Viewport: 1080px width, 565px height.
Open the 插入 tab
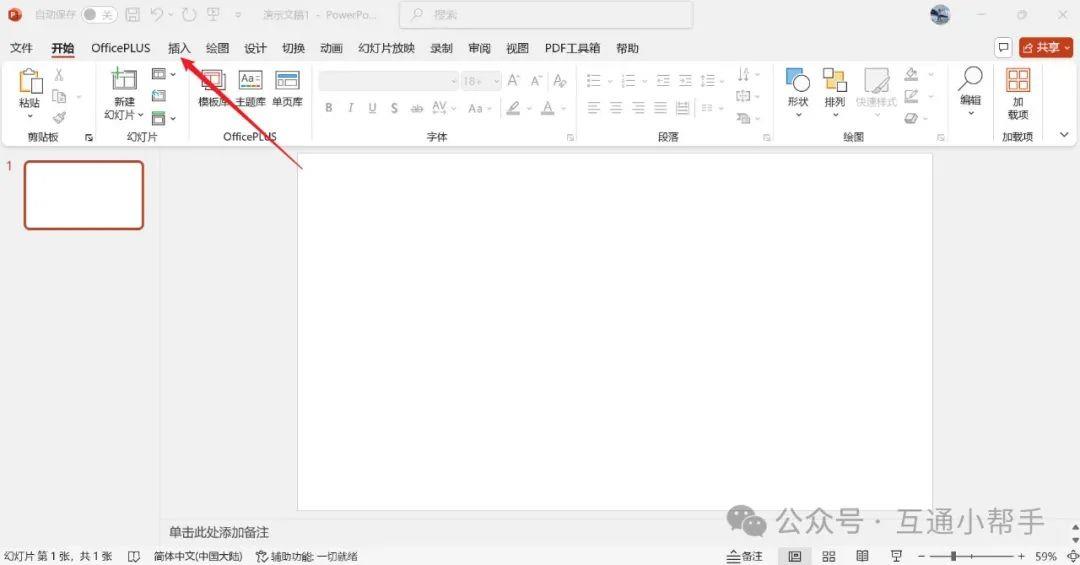point(179,48)
